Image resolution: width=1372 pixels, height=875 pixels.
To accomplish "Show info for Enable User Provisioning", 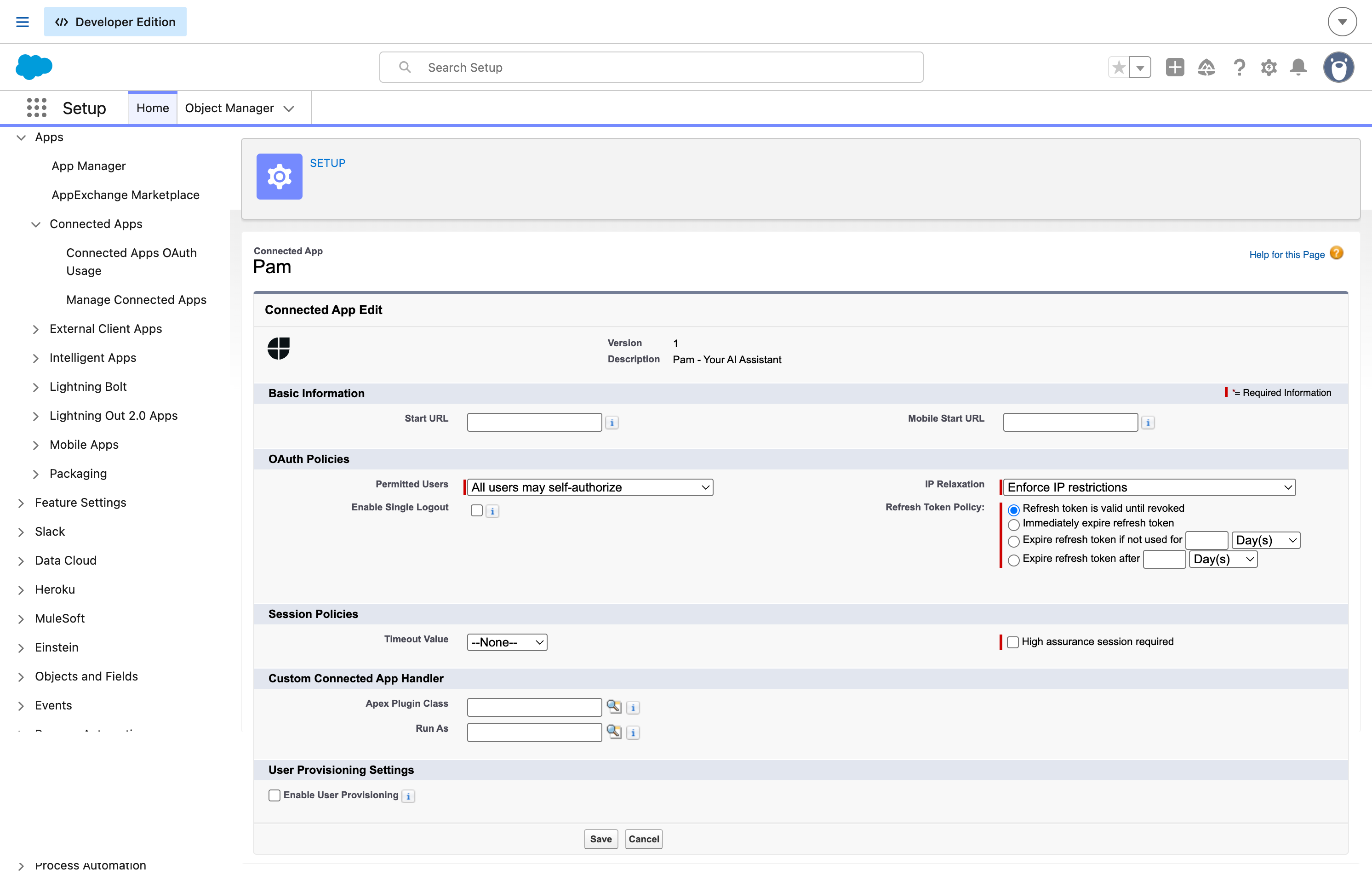I will [409, 796].
